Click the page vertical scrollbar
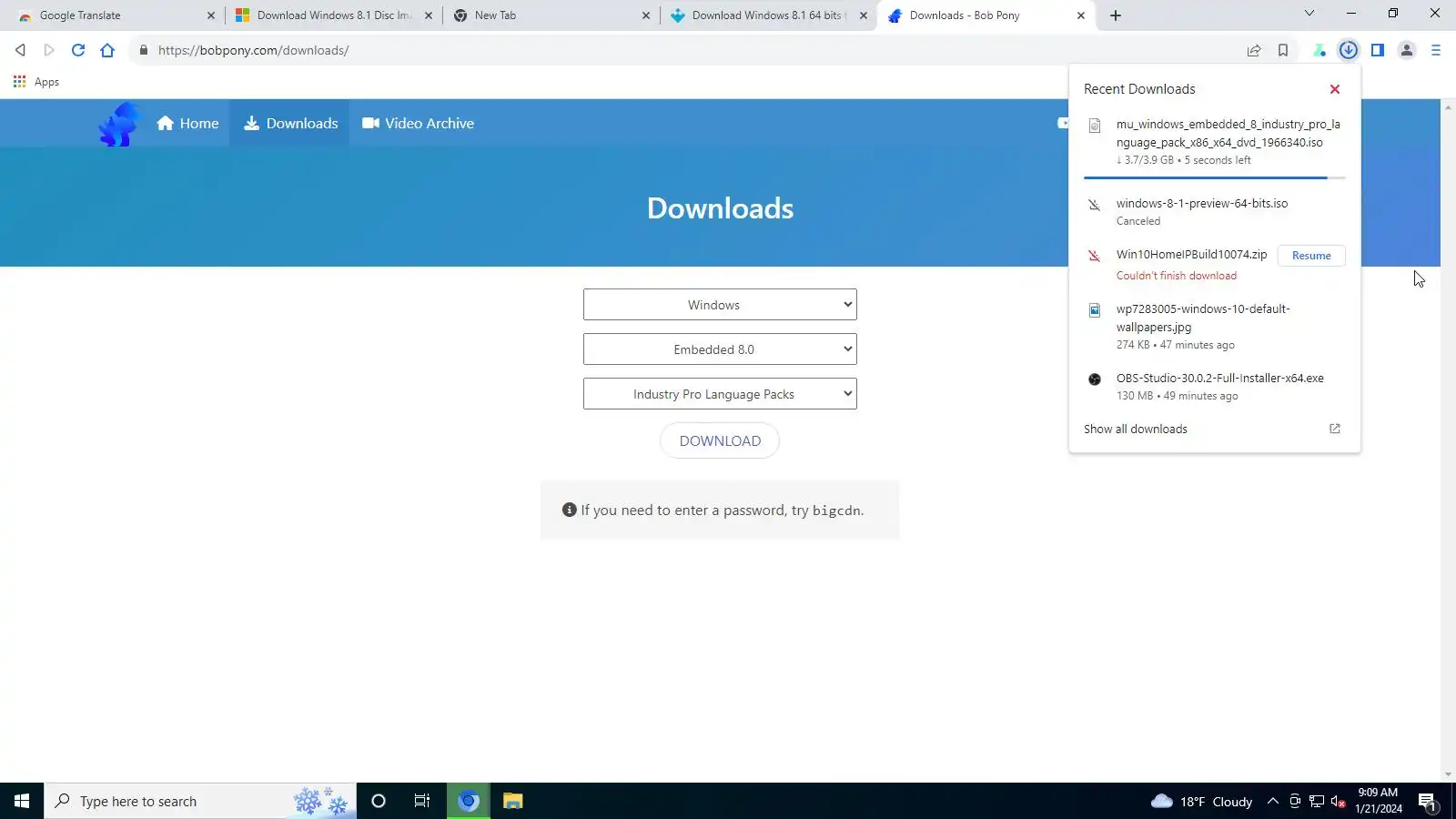This screenshot has height=819, width=1456. click(1448, 440)
